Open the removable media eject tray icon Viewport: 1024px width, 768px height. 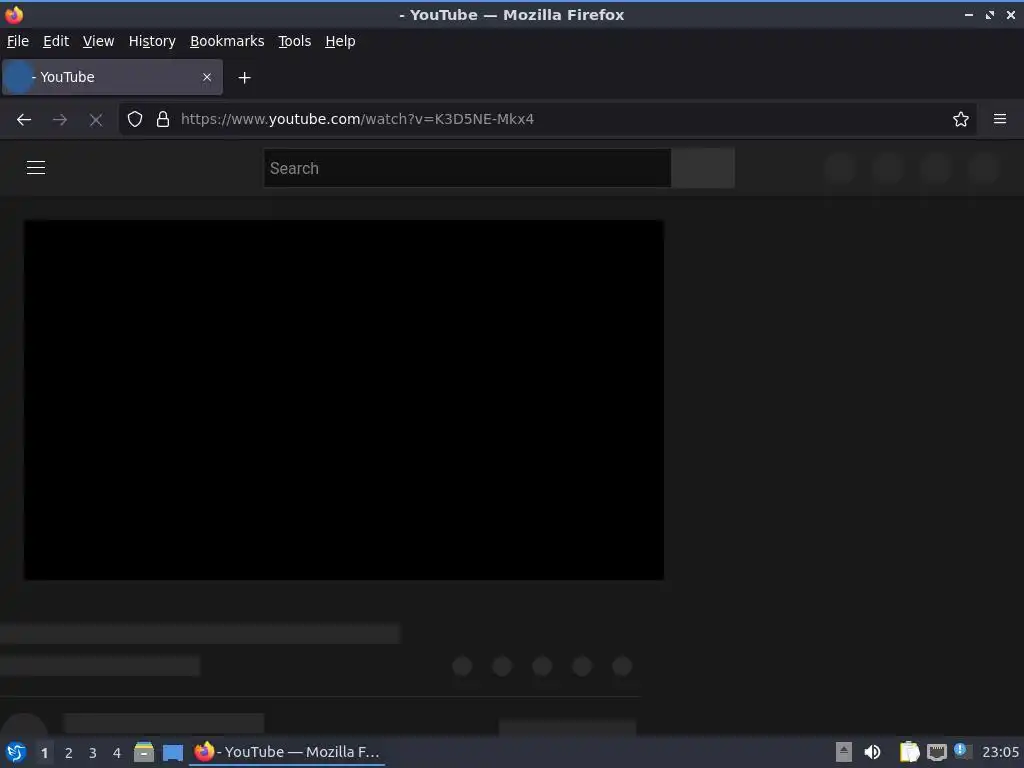[x=844, y=752]
